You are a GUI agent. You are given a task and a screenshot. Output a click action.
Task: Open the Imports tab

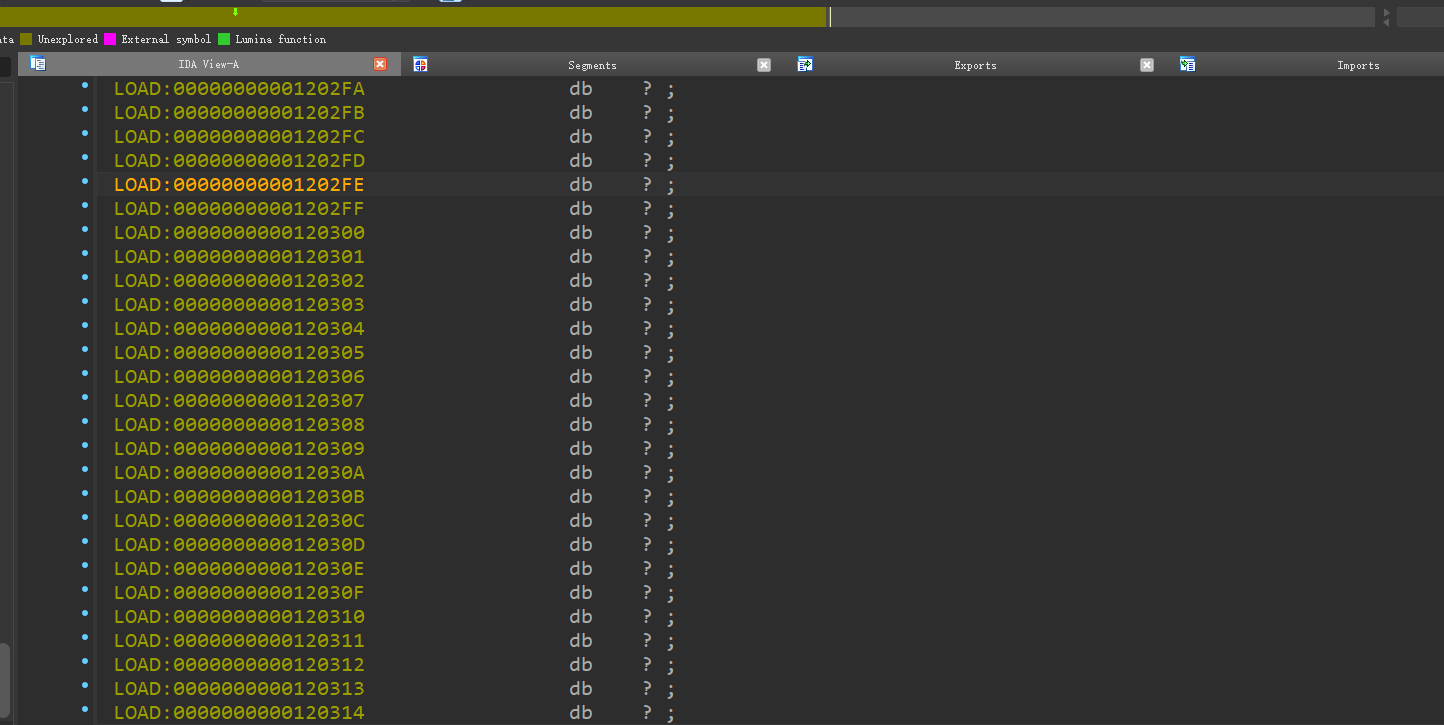pos(1358,65)
